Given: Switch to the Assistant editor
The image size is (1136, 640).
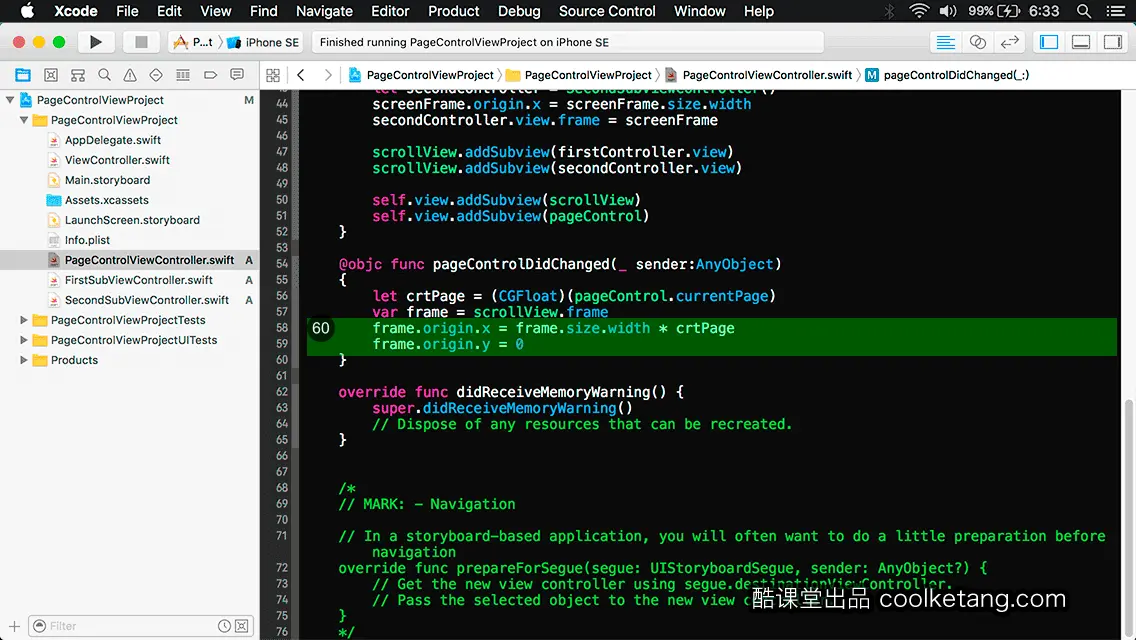Looking at the screenshot, I should 977,42.
